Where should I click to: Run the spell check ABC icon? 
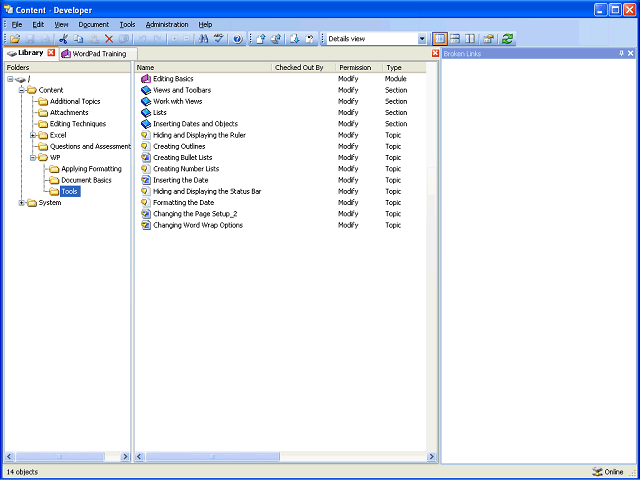tap(219, 39)
